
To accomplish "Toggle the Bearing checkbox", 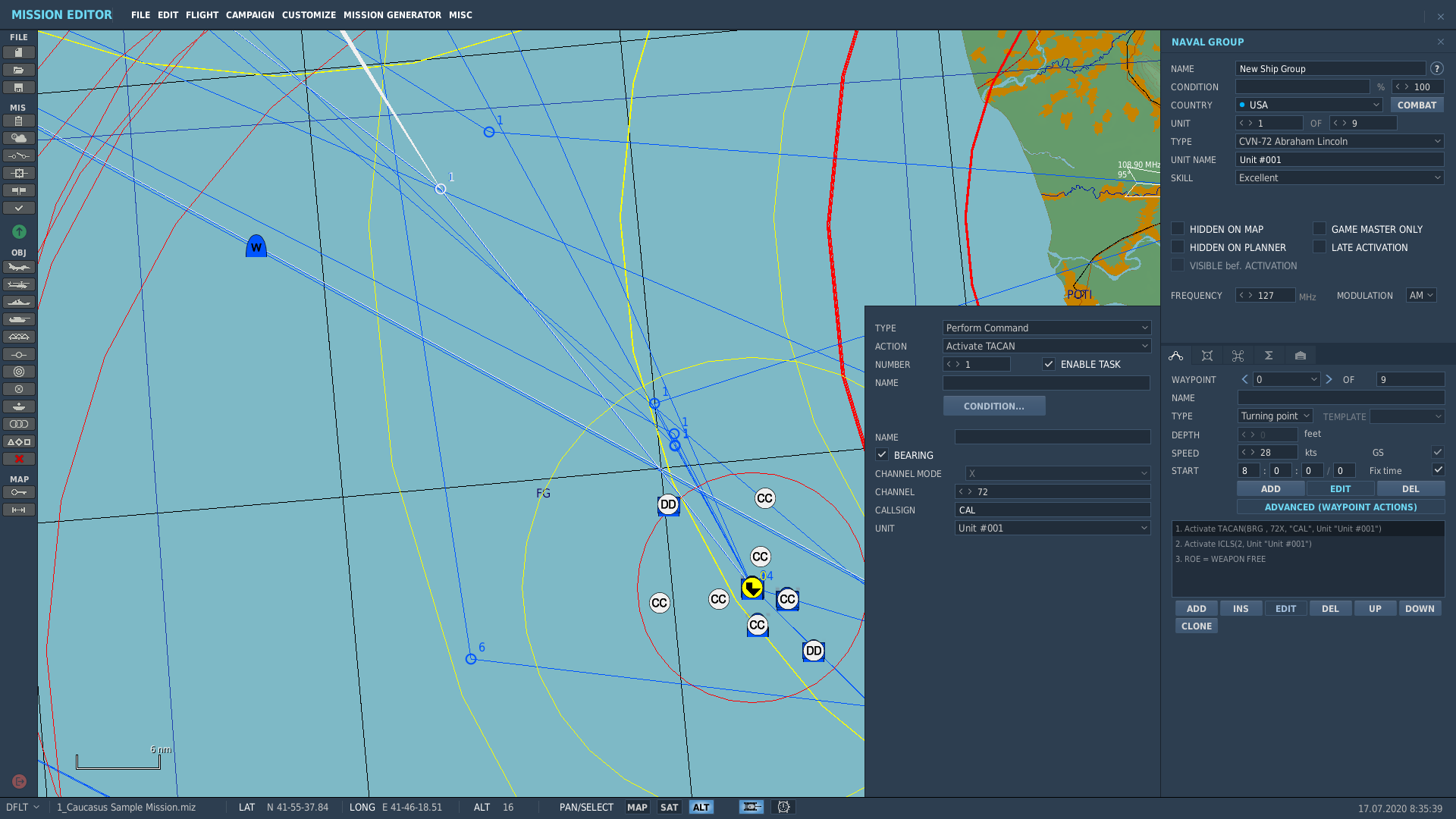I will [882, 455].
